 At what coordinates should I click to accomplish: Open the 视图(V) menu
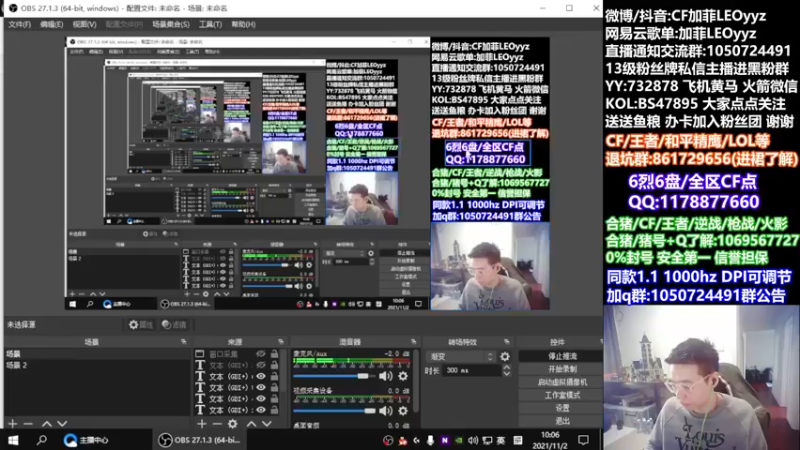click(x=84, y=24)
